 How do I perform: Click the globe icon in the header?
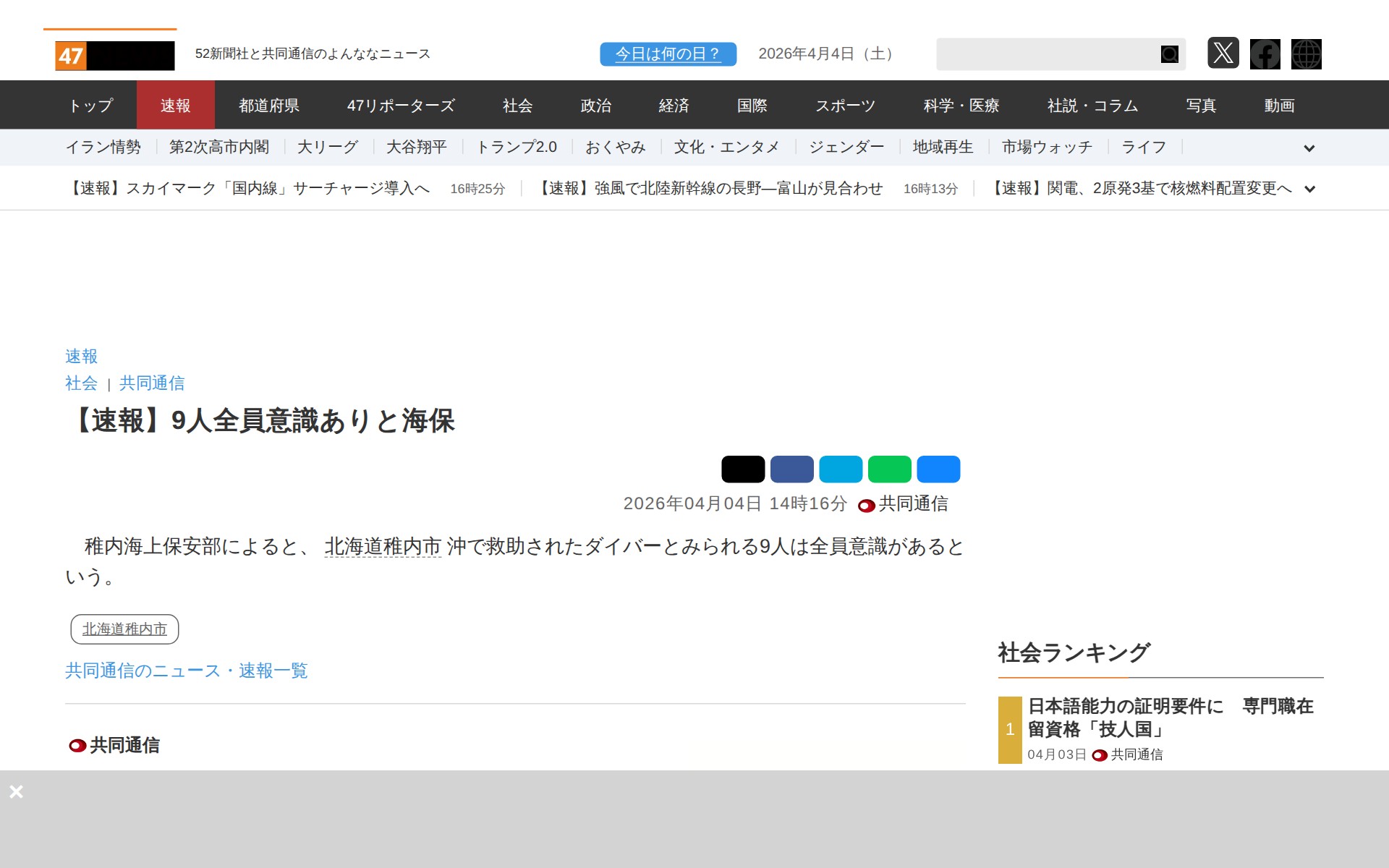point(1307,54)
